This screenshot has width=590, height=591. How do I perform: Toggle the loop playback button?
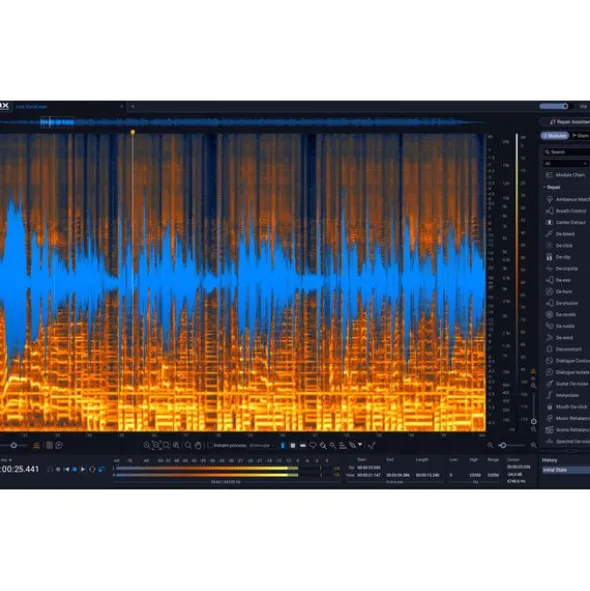click(x=92, y=469)
